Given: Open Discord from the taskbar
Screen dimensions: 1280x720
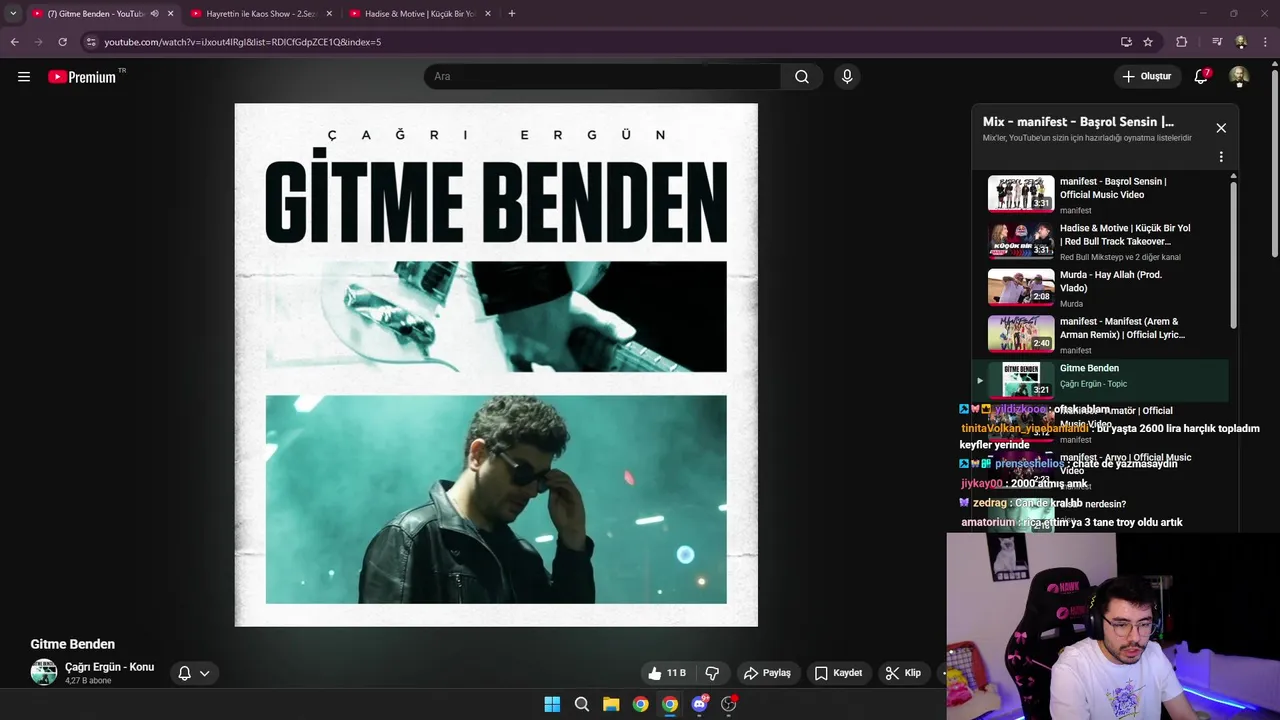Looking at the screenshot, I should [699, 704].
